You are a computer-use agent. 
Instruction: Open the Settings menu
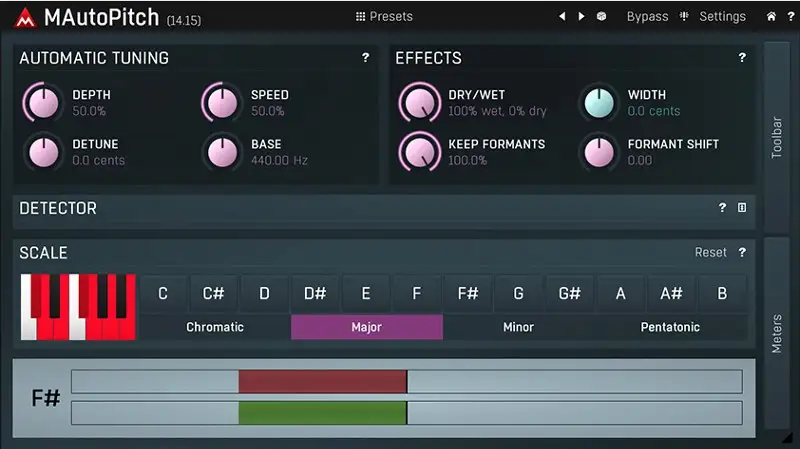tap(713, 17)
